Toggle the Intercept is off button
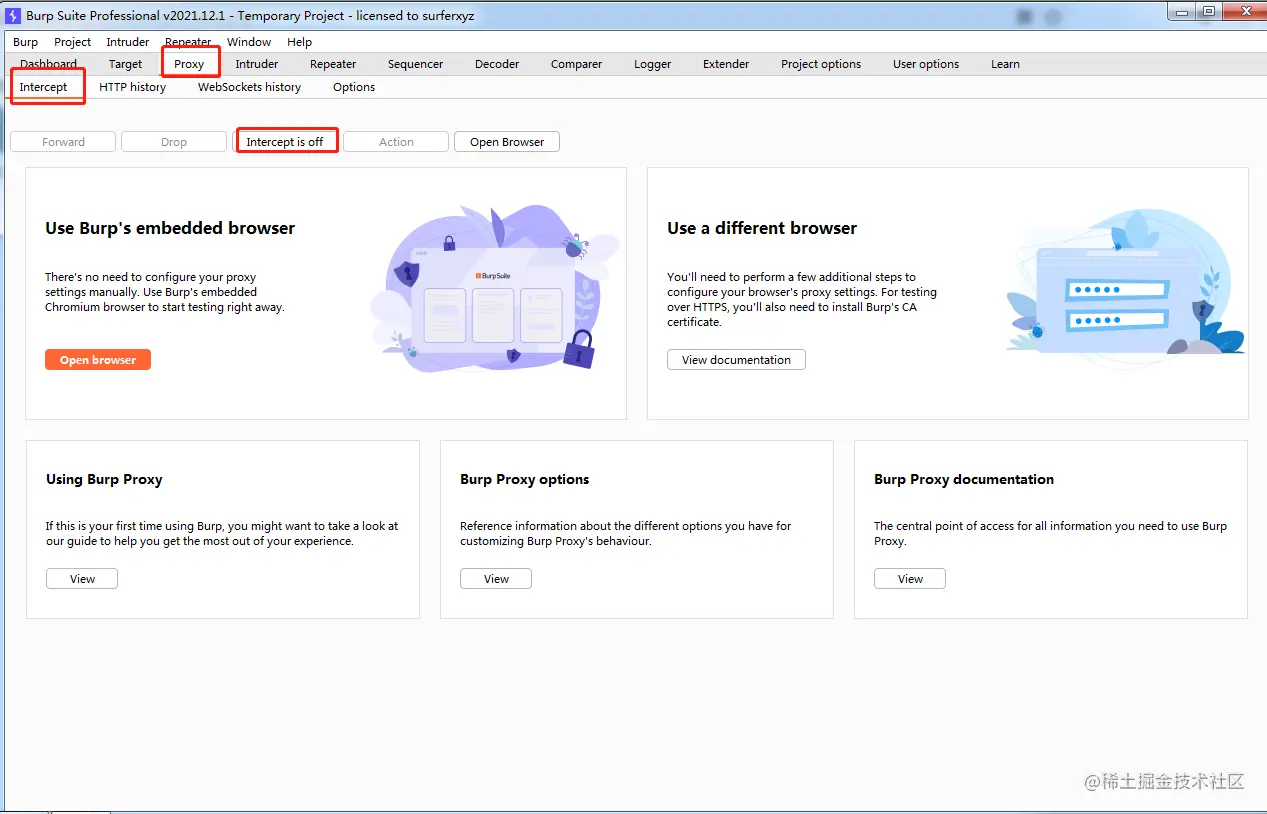Viewport: 1267px width, 814px height. click(x=285, y=142)
